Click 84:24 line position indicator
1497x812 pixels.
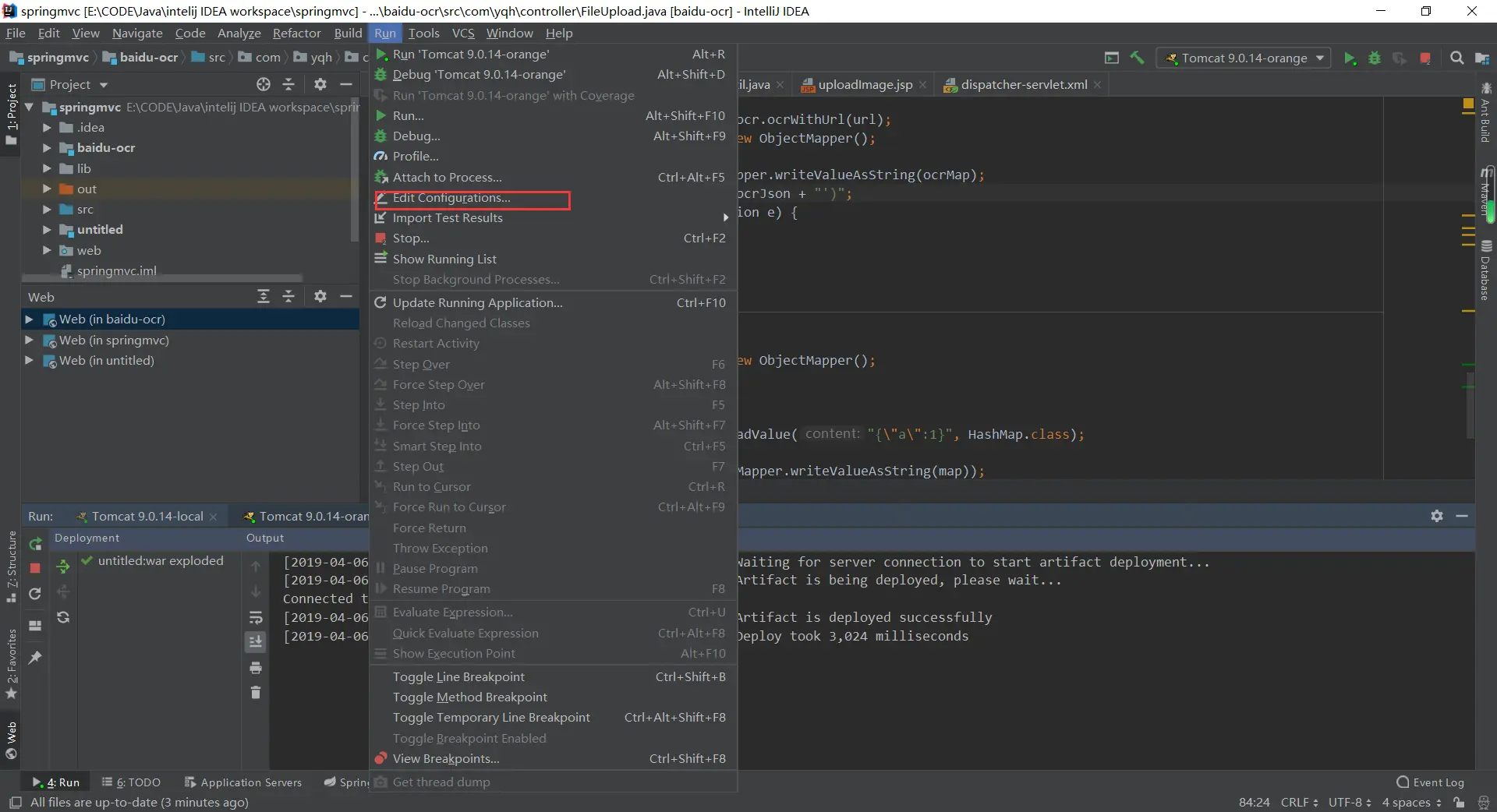[1254, 802]
